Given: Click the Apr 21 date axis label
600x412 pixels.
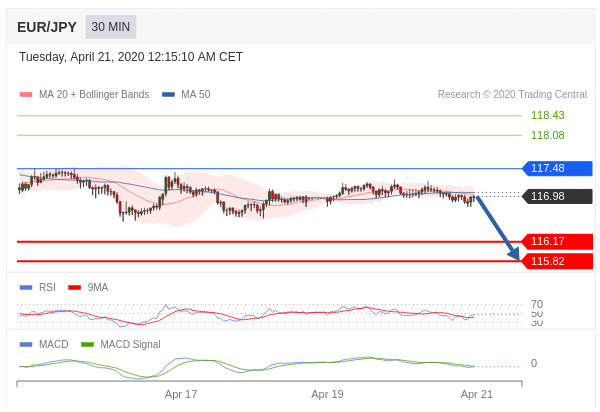Looking at the screenshot, I should pyautogui.click(x=476, y=394).
